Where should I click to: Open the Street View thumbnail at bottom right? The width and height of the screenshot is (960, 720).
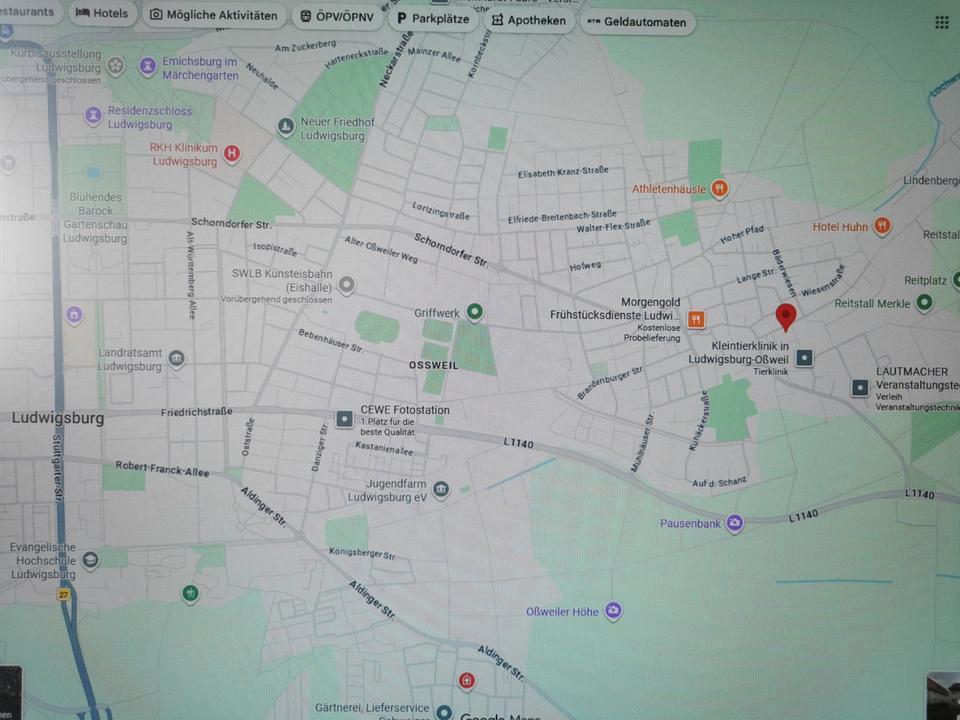coord(942,696)
